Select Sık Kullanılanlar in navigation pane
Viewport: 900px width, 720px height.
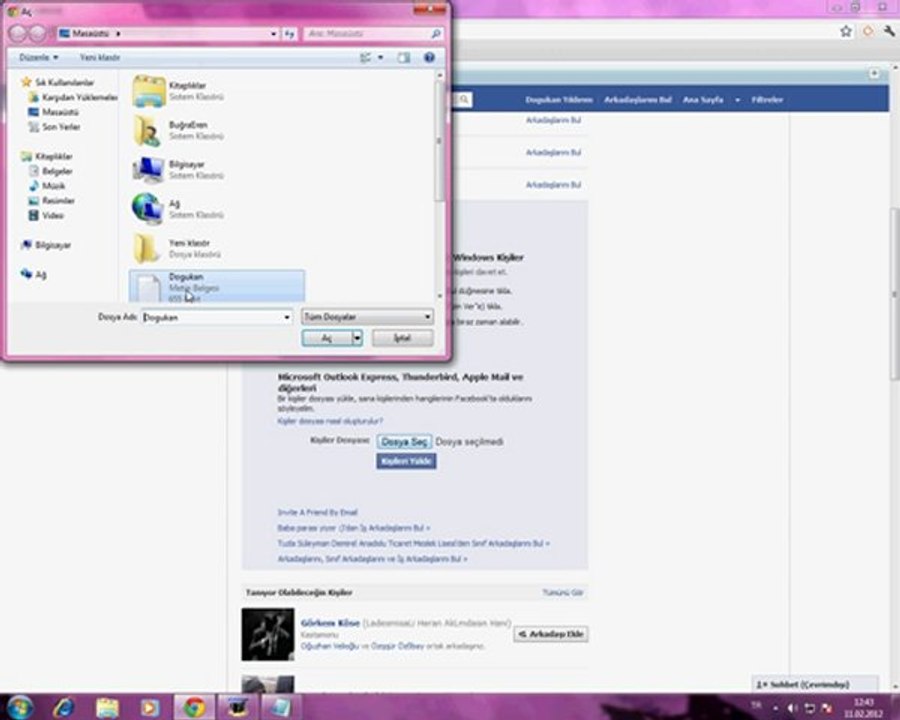tap(64, 83)
